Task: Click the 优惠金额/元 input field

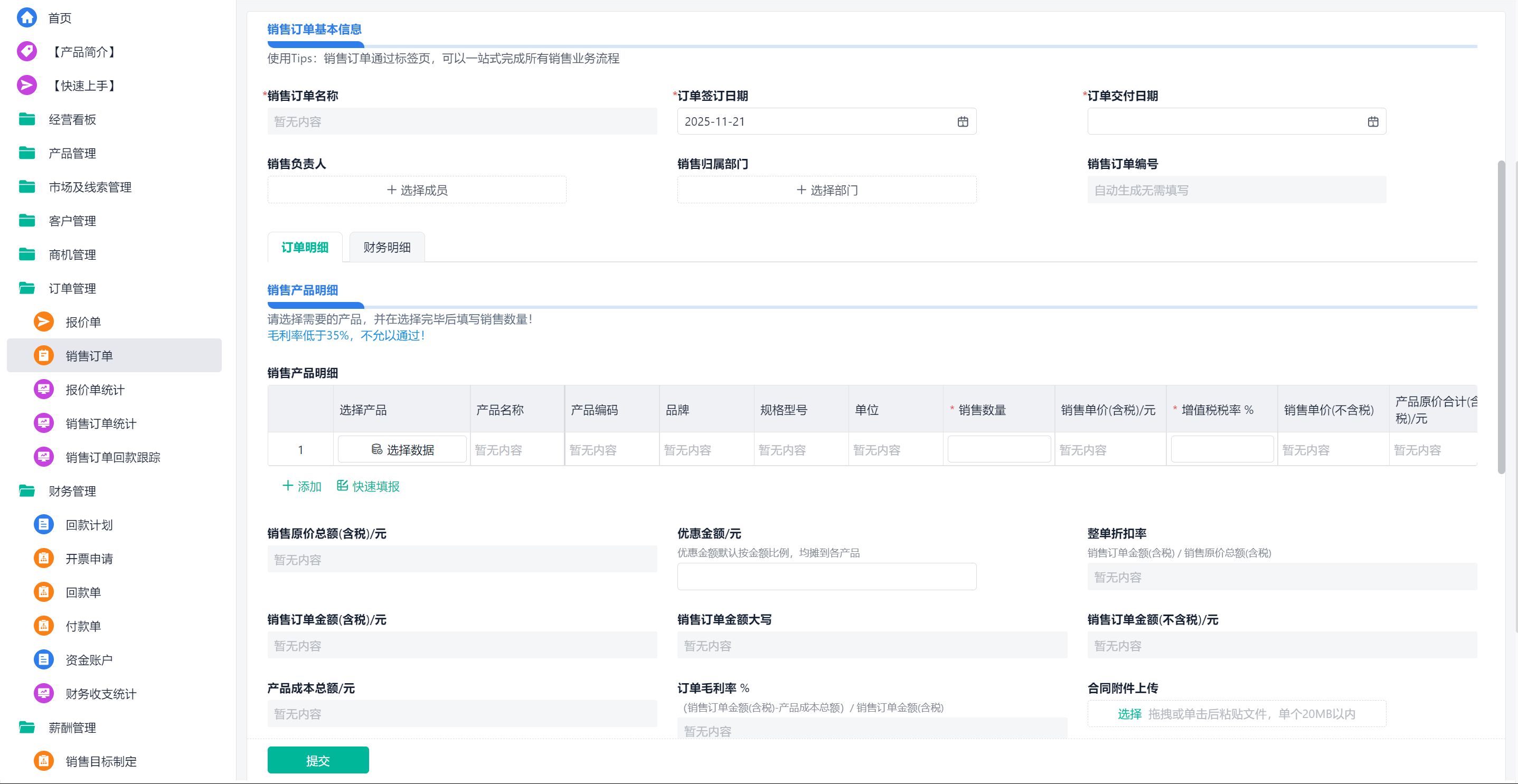Action: point(826,577)
